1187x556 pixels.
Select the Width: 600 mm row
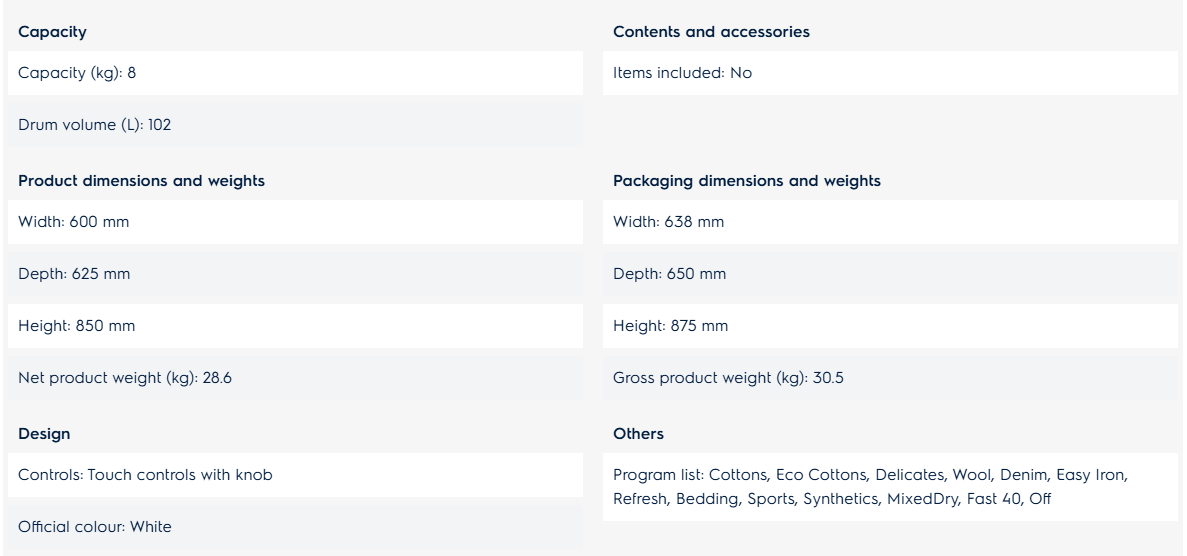[x=295, y=222]
